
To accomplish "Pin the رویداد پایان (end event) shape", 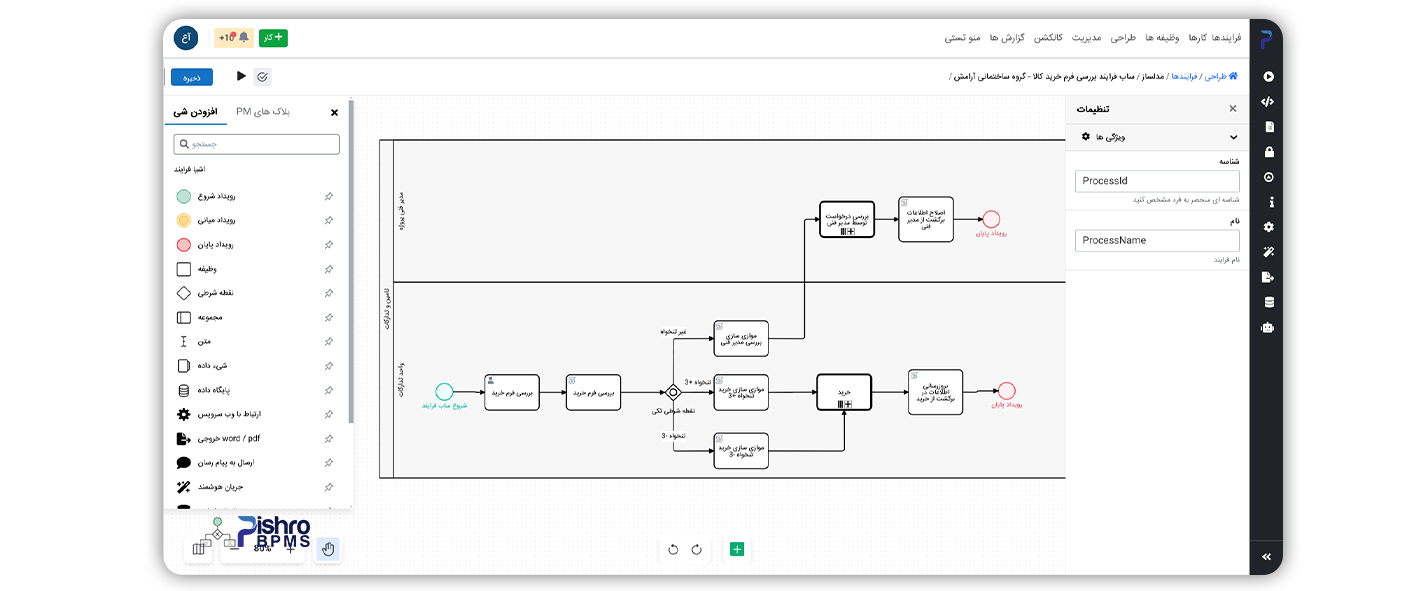I will coord(328,244).
